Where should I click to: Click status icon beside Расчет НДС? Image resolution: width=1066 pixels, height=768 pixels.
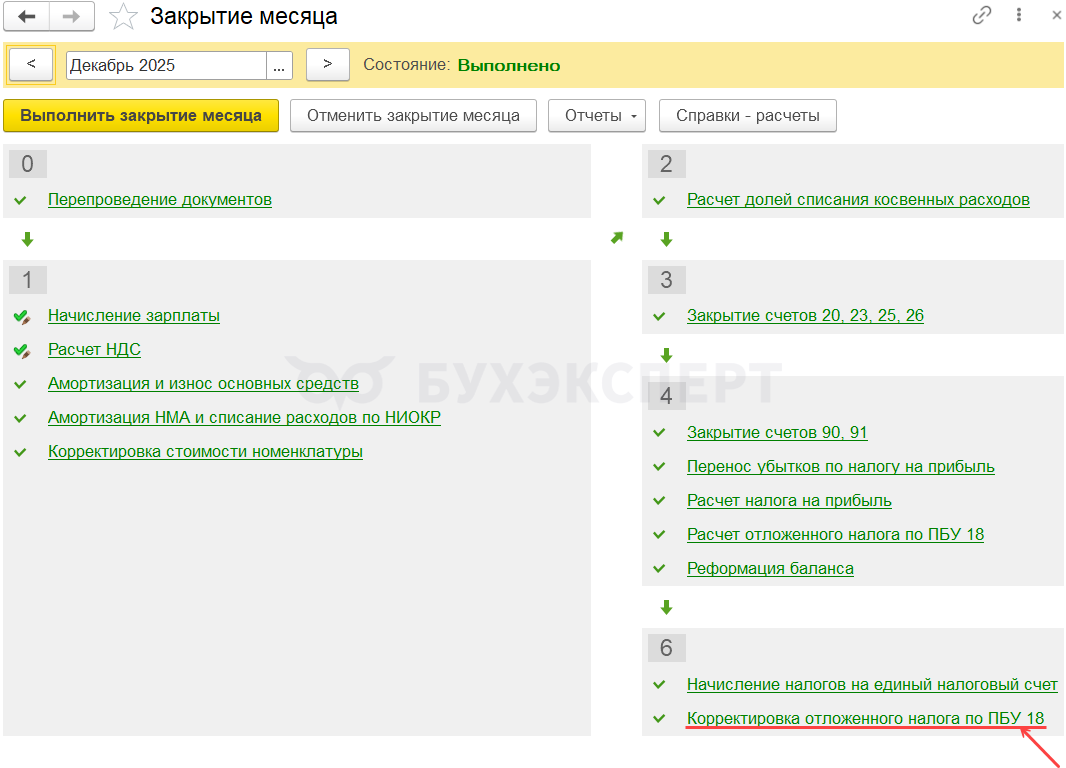21,350
